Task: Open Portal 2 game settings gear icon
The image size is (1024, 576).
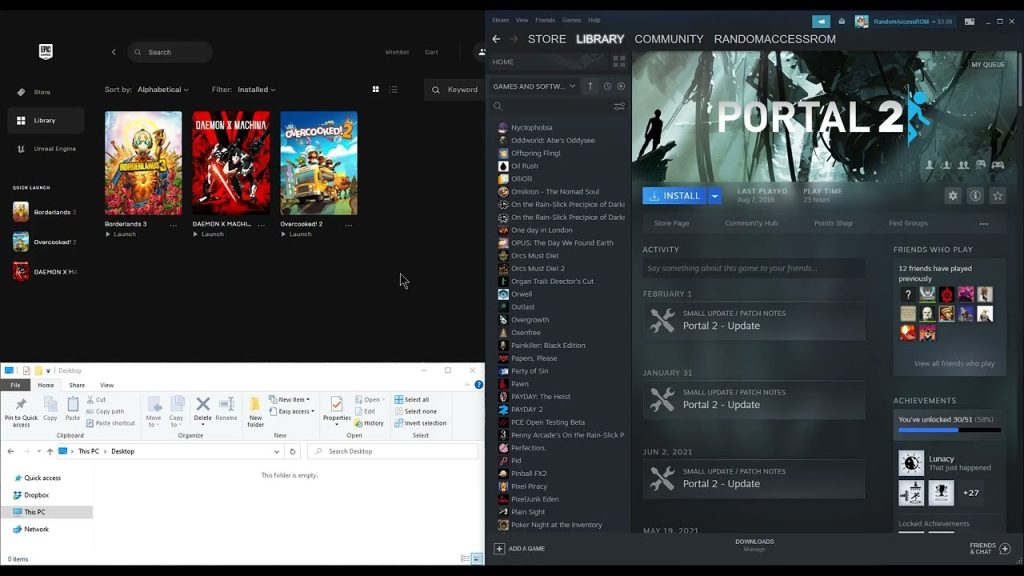Action: tap(953, 196)
